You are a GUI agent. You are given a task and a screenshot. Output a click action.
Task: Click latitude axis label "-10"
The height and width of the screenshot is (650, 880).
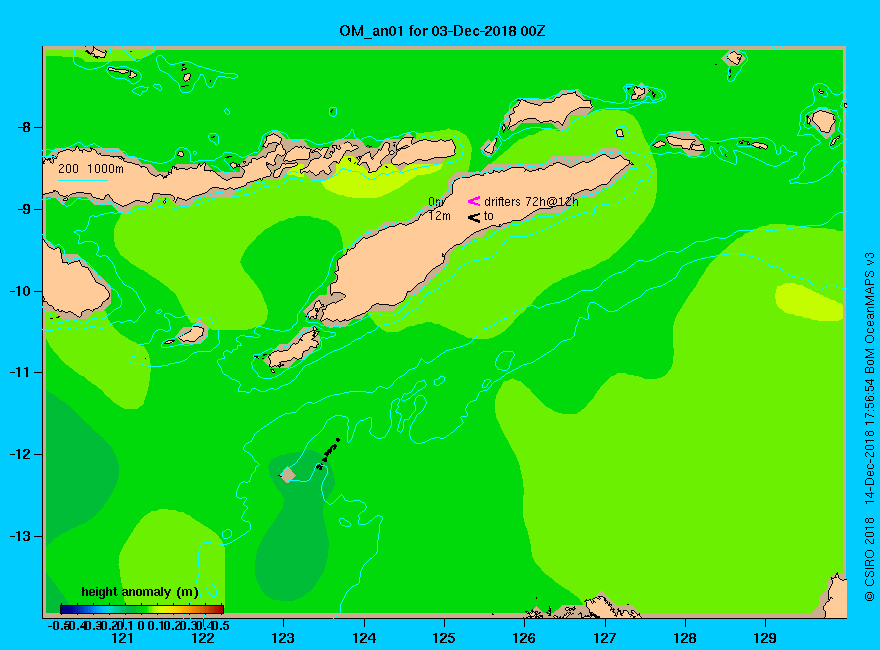point(20,291)
